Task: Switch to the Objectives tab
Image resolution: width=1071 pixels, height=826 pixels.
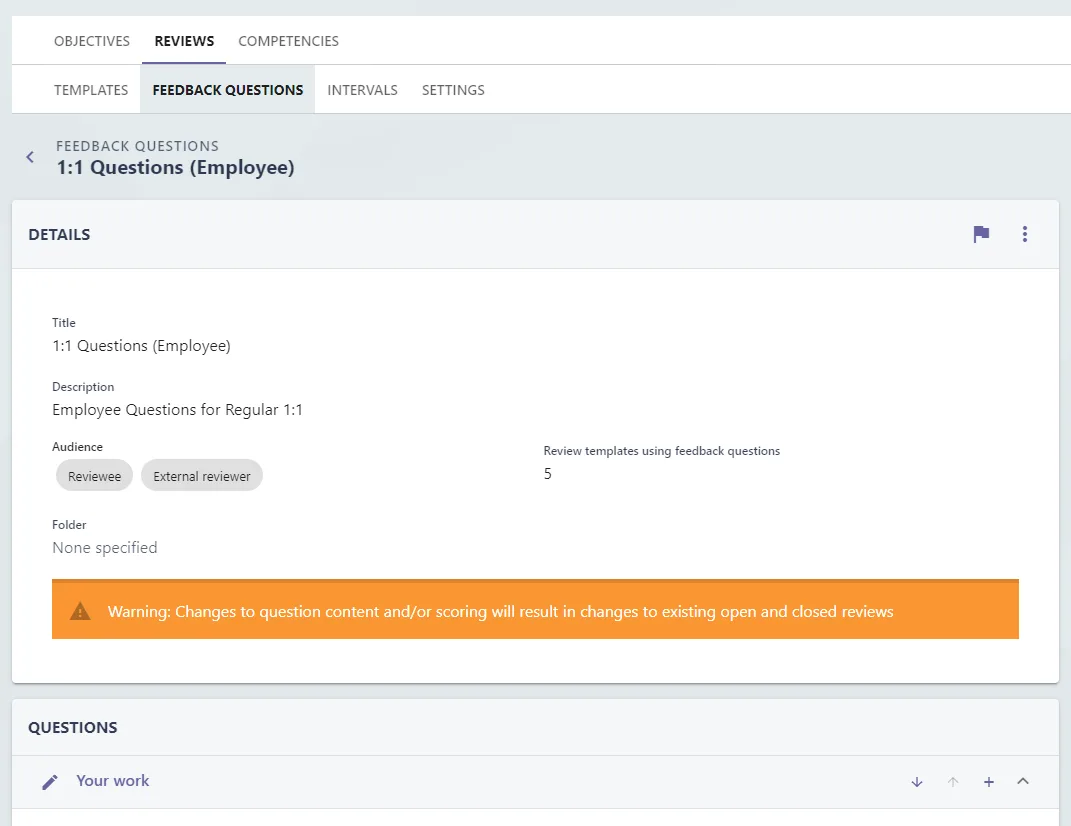Action: tap(92, 41)
